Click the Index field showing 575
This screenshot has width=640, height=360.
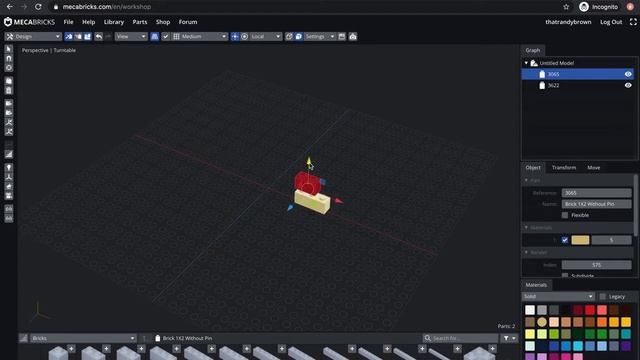click(596, 265)
